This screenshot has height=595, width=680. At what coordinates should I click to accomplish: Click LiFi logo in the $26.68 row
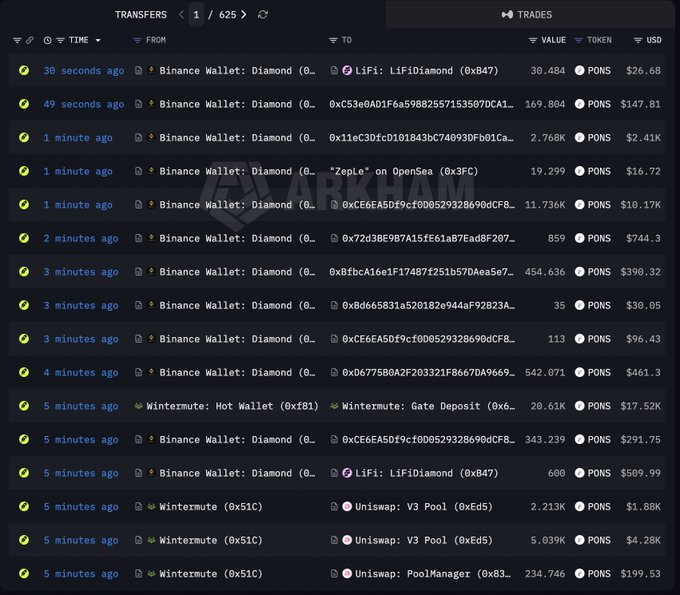(347, 70)
